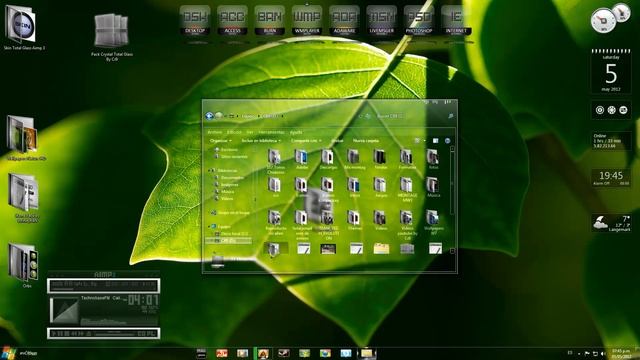Launch INTERNET from the top dock
The image size is (640, 360).
click(x=456, y=20)
